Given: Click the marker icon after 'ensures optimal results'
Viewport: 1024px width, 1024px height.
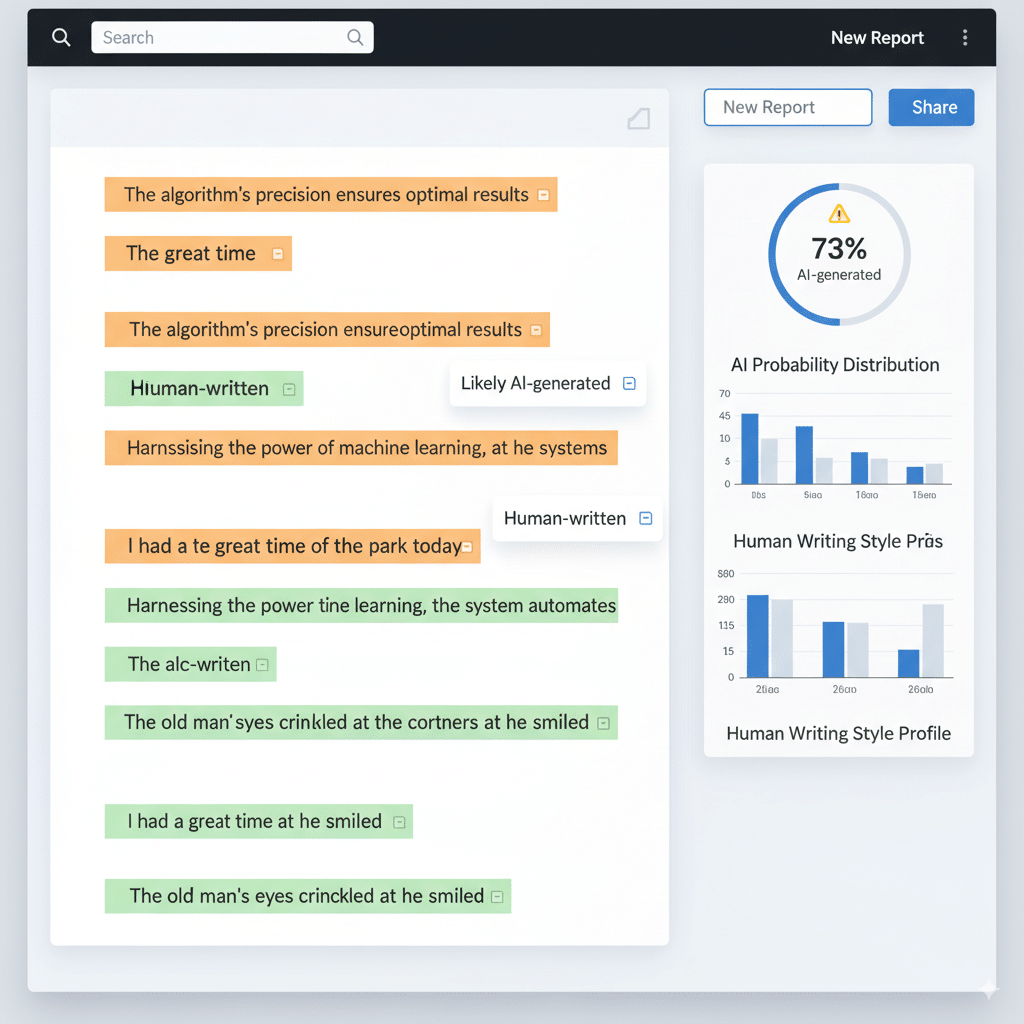Looking at the screenshot, I should click(543, 194).
